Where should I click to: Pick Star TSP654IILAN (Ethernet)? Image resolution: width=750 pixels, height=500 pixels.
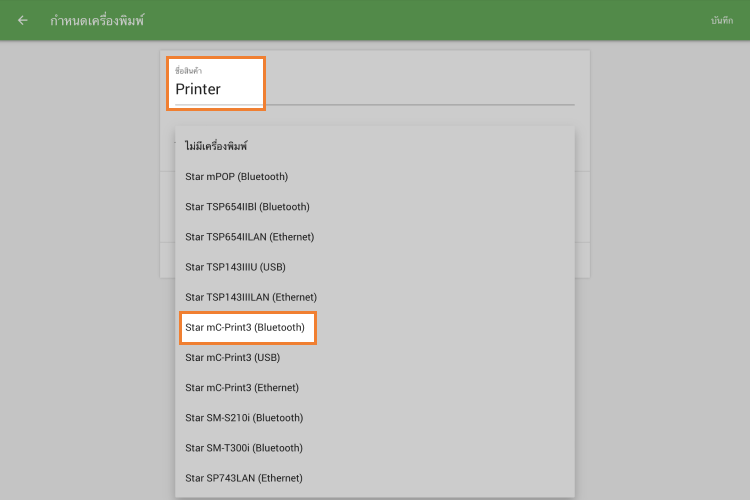tap(375, 237)
